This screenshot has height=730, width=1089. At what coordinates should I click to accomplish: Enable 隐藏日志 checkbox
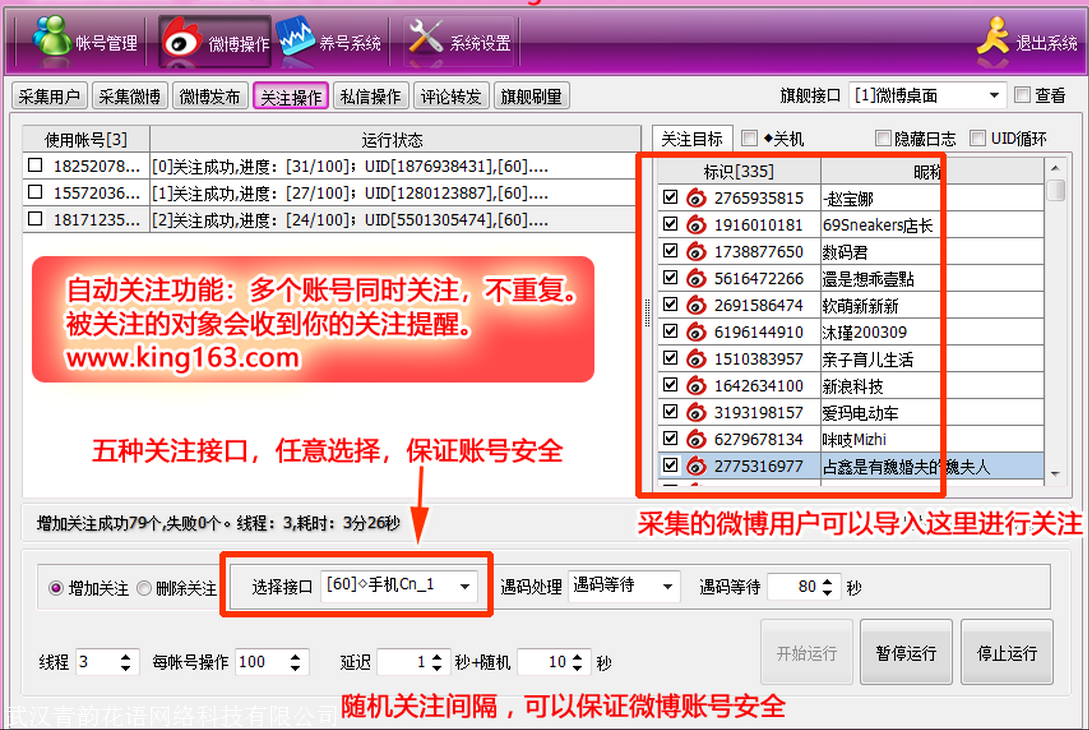click(x=883, y=138)
